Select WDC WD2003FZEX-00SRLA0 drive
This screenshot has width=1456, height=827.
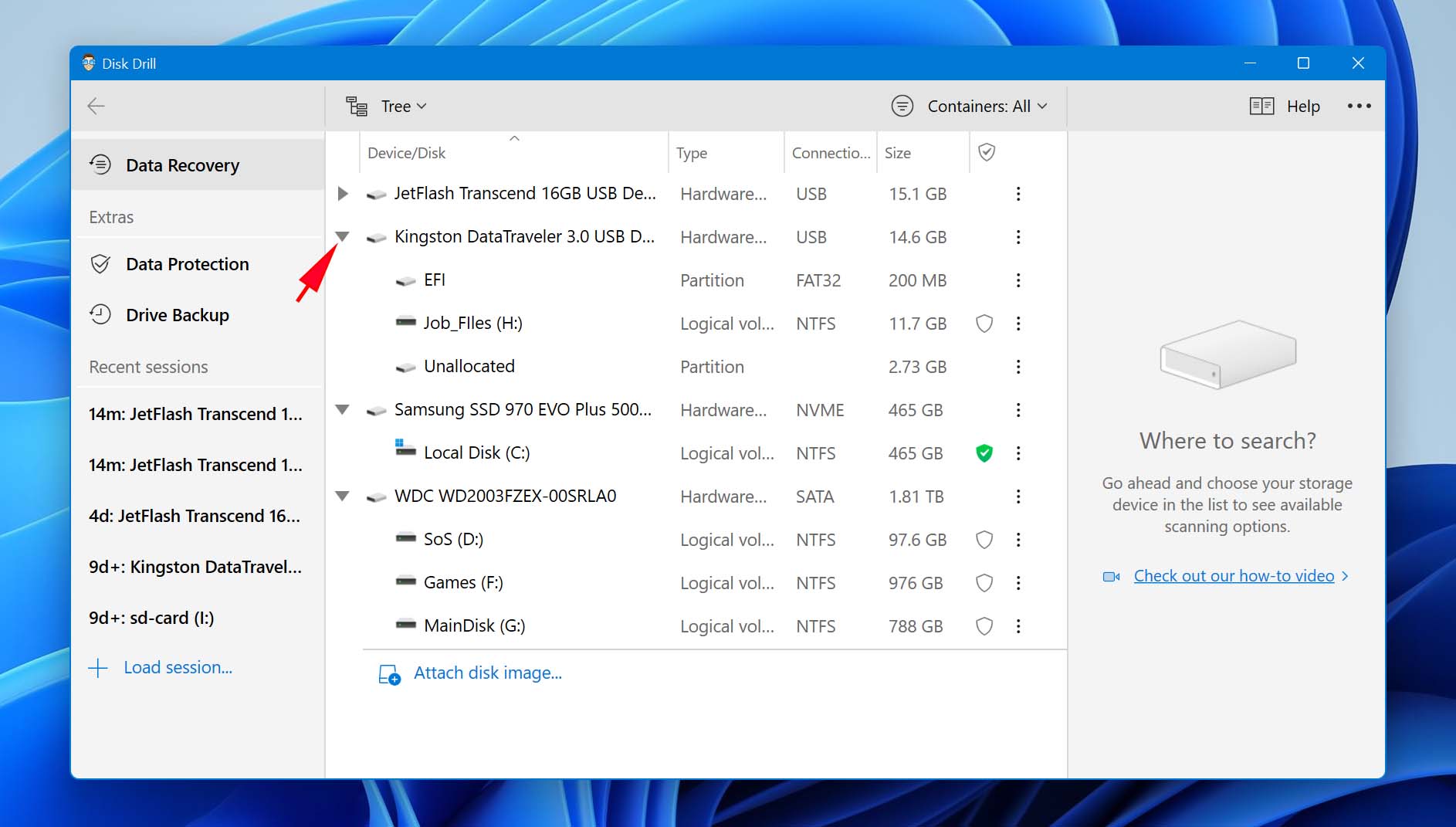point(696,497)
